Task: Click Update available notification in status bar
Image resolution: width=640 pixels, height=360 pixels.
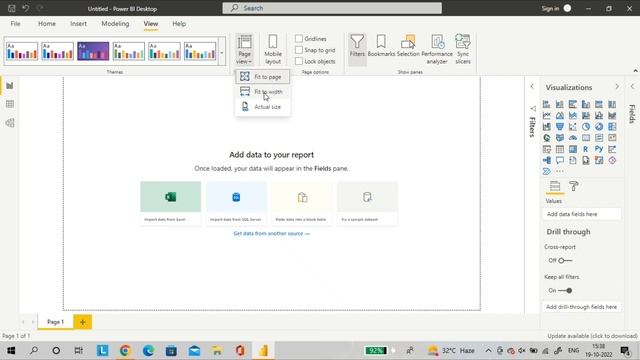Action: pos(592,336)
